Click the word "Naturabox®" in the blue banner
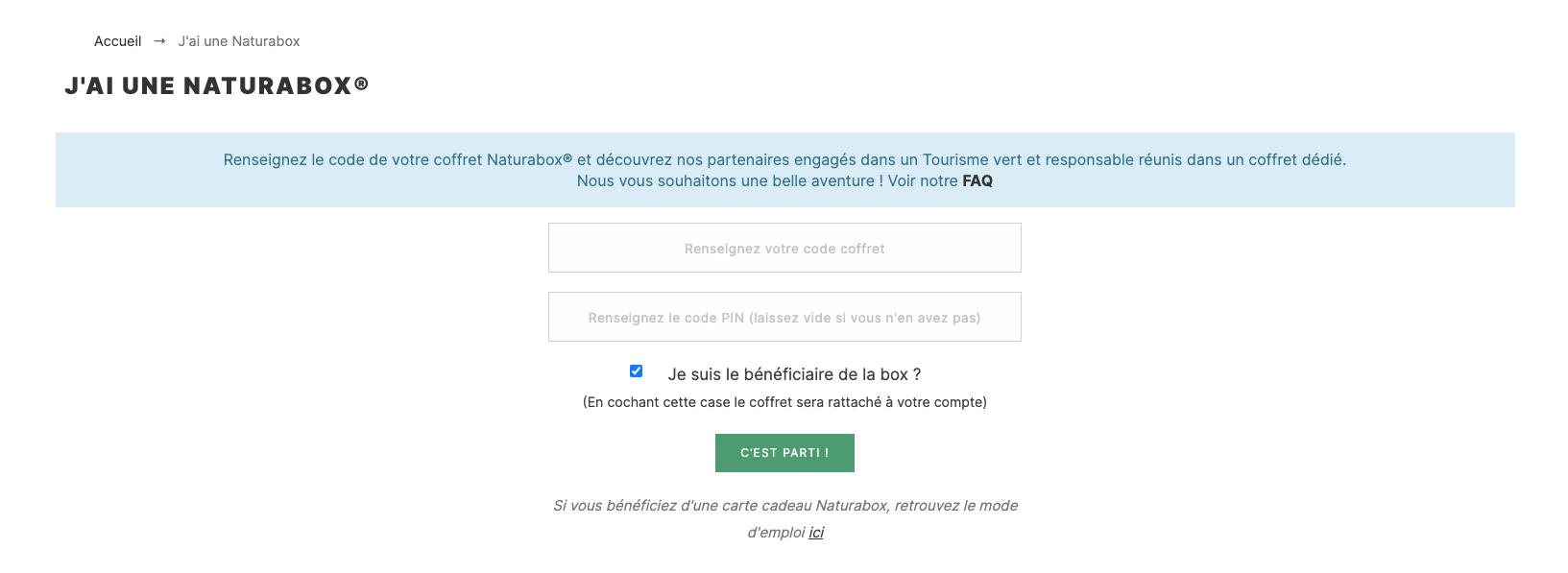This screenshot has height=573, width=1568. (x=530, y=160)
